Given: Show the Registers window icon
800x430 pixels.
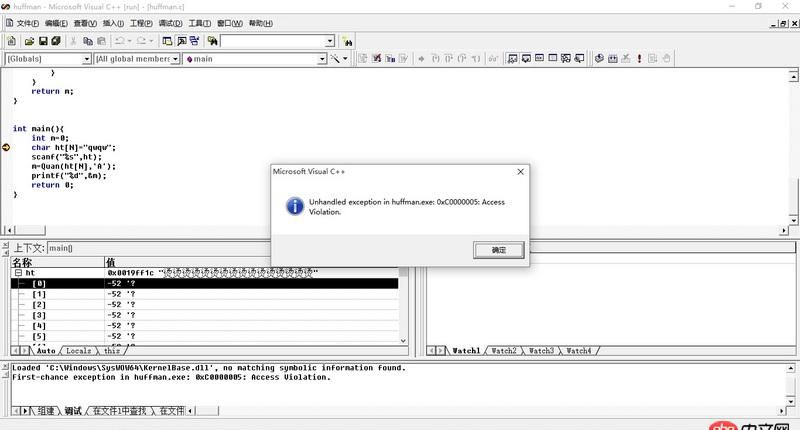Looking at the screenshot, I should (539, 59).
